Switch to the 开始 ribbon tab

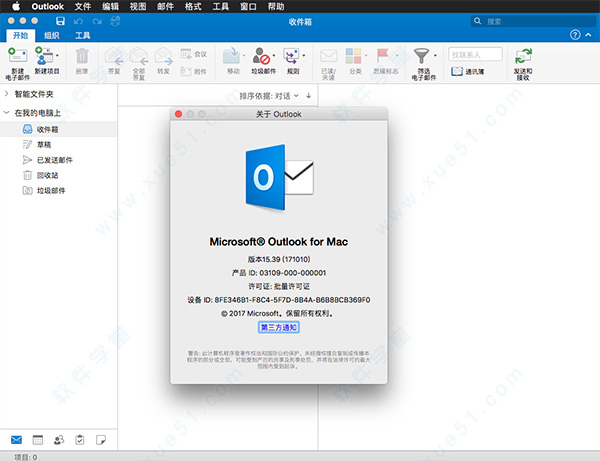tap(21, 36)
